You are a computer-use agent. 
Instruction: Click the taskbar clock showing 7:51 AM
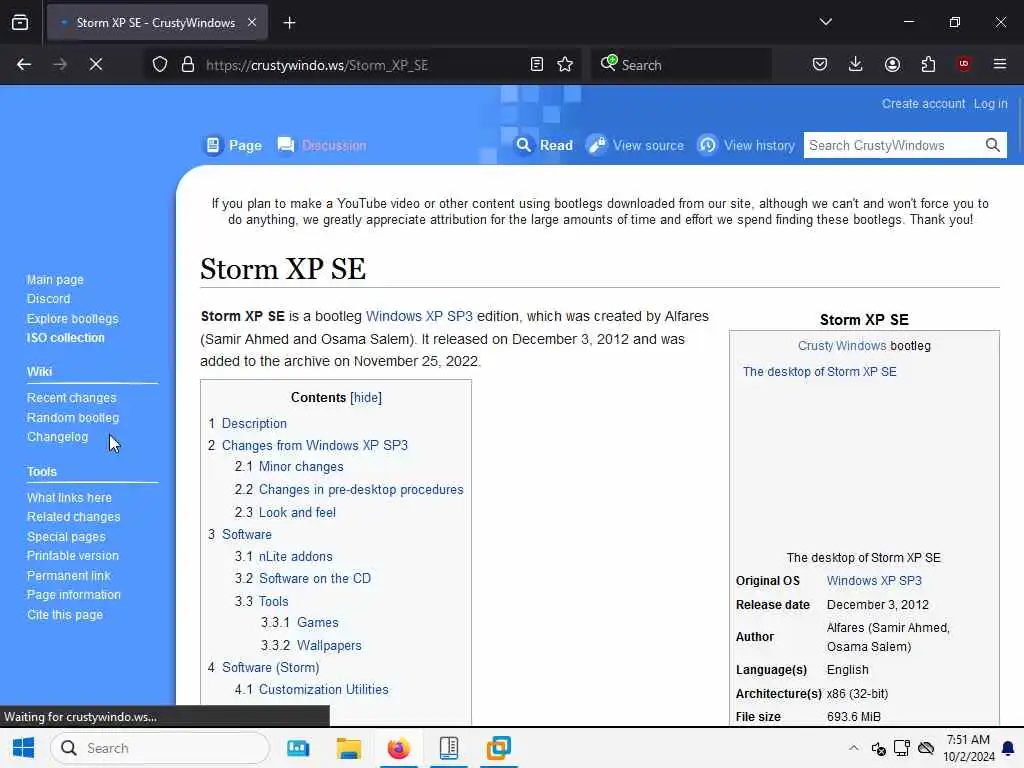coord(968,748)
